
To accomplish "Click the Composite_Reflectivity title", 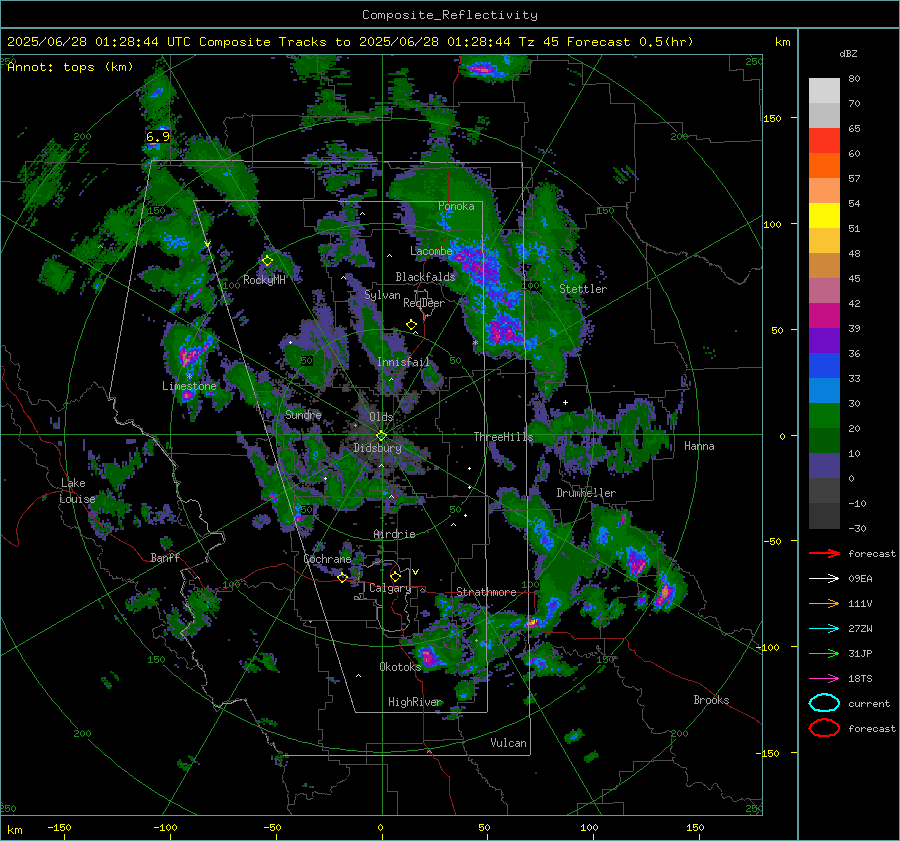I will 450,15.
